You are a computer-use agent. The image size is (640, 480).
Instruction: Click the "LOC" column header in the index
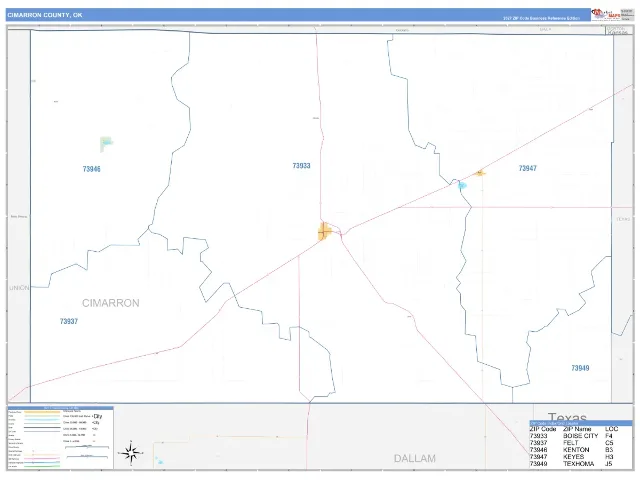[x=611, y=429]
